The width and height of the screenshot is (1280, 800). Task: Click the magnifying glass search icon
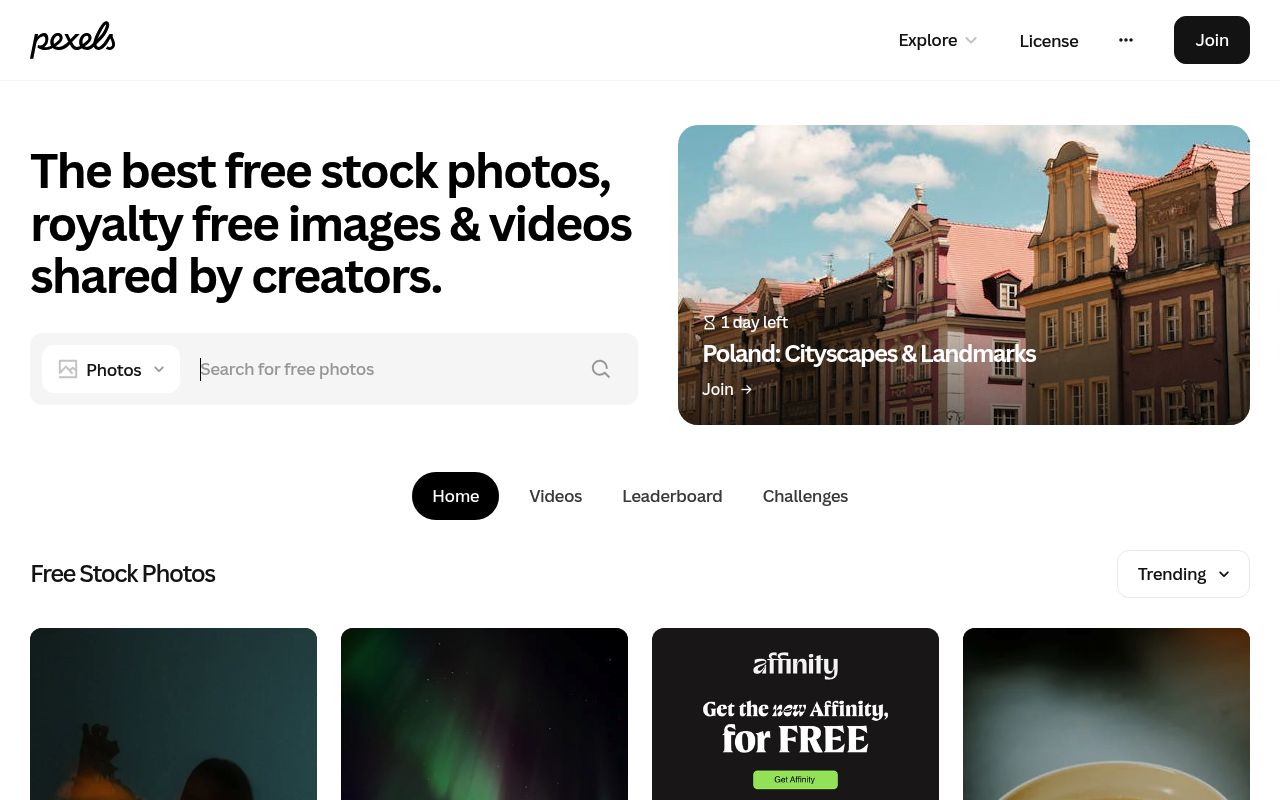click(x=600, y=369)
